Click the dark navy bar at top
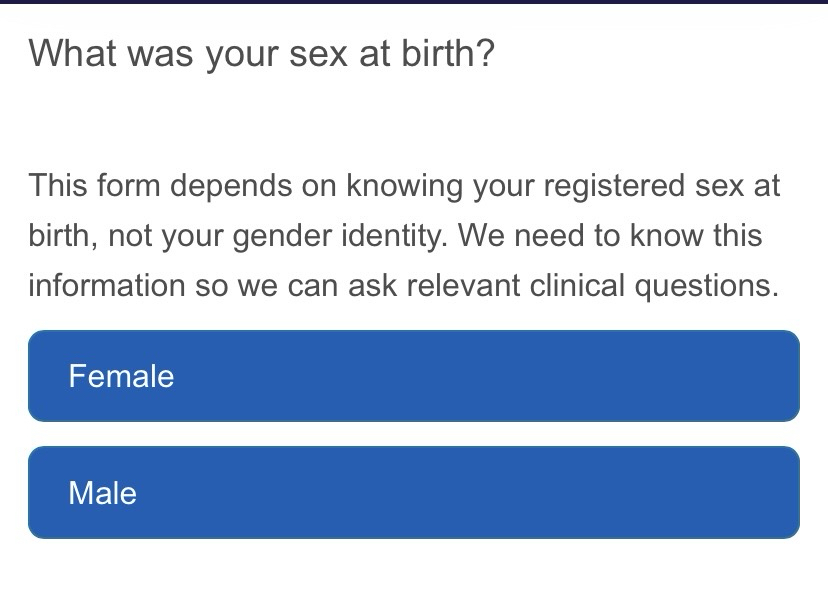The image size is (828, 602). click(414, 2)
